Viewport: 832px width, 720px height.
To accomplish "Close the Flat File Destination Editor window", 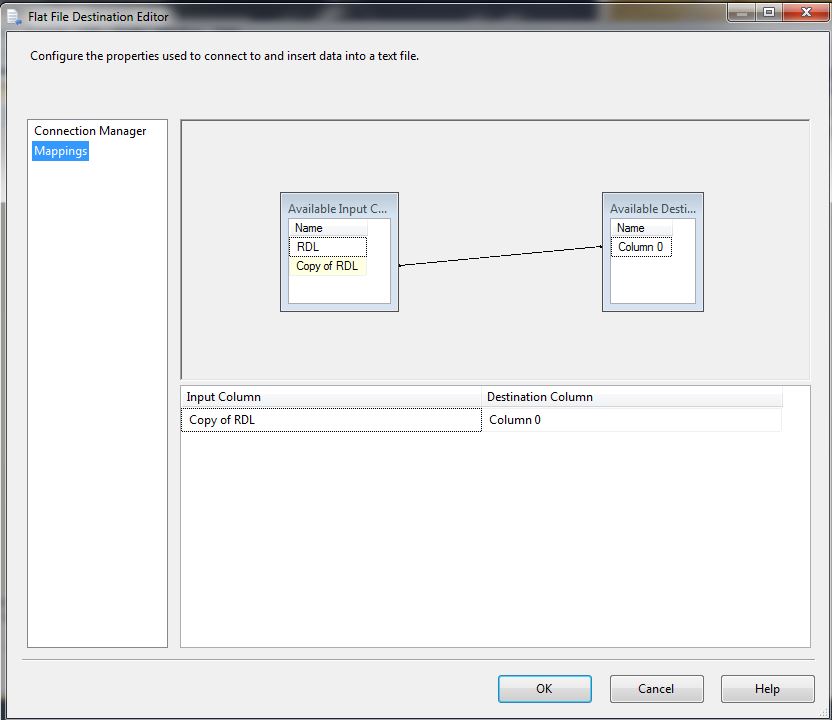I will [x=806, y=12].
